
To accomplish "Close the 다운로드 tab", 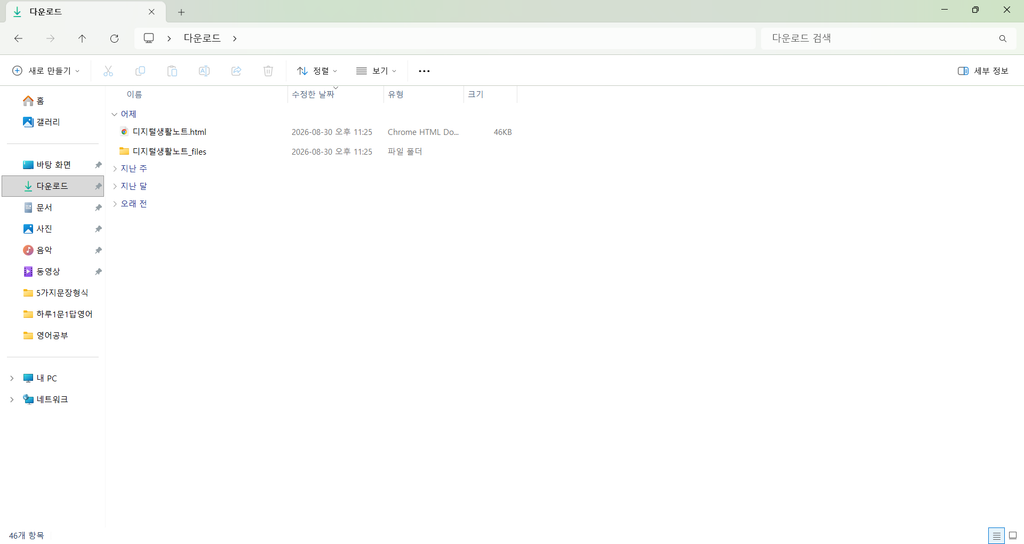I will [152, 12].
